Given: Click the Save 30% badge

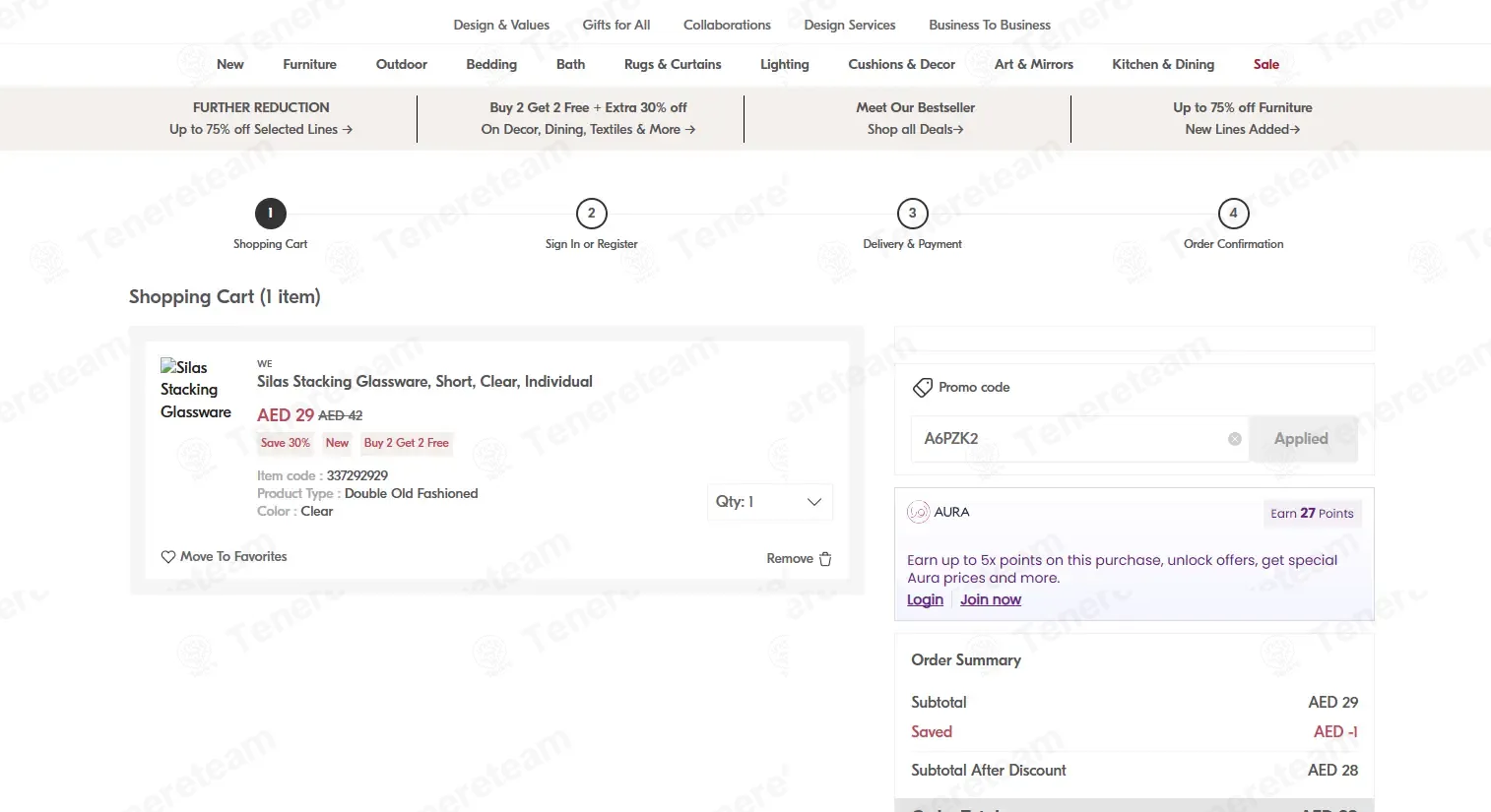Looking at the screenshot, I should [285, 443].
